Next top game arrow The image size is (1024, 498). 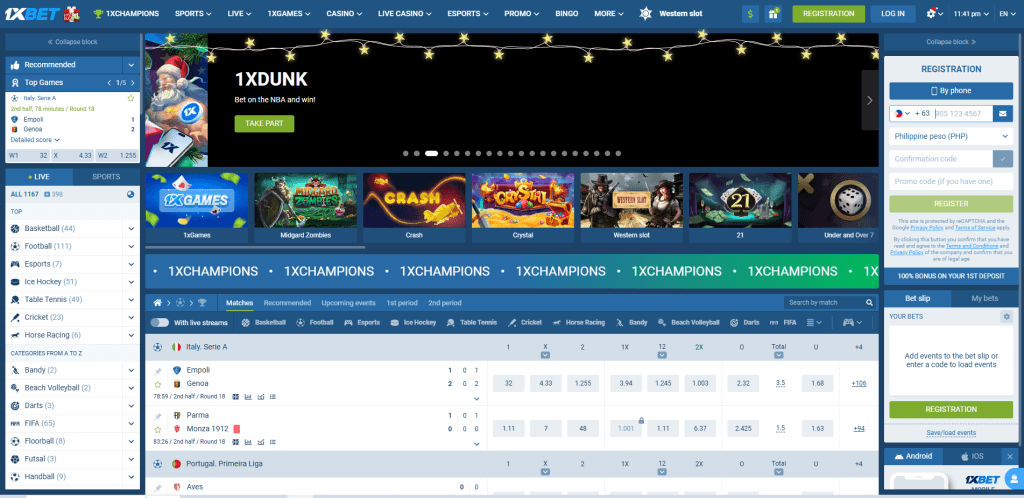[133, 83]
